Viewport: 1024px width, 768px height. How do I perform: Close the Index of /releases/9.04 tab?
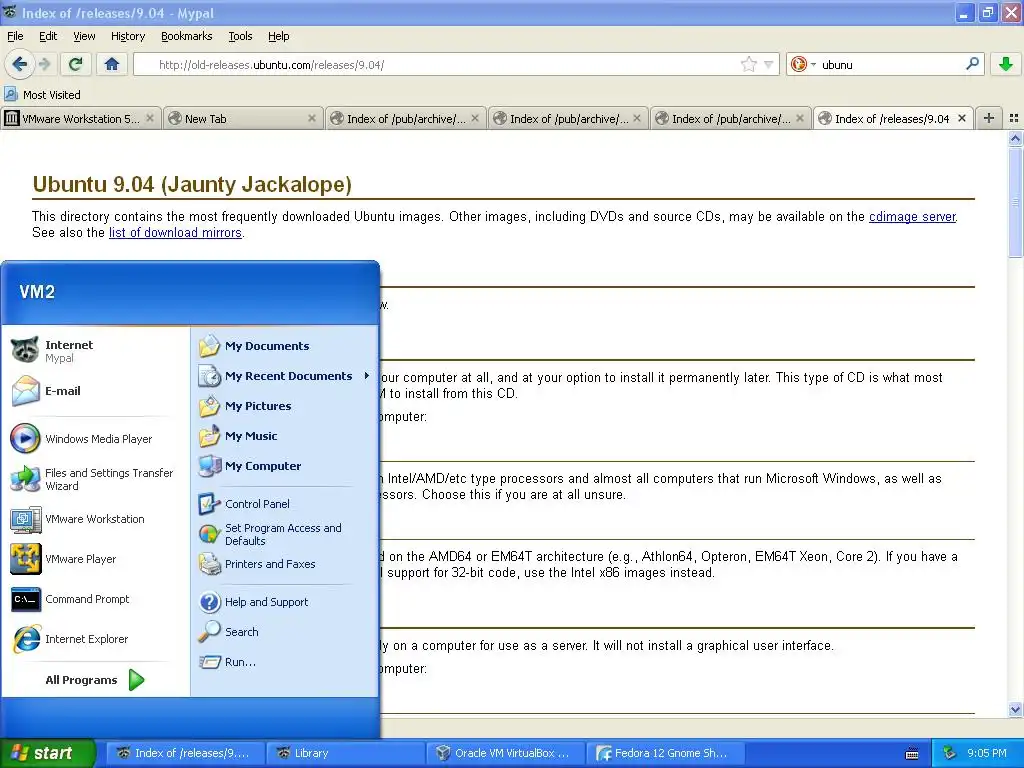(x=962, y=118)
